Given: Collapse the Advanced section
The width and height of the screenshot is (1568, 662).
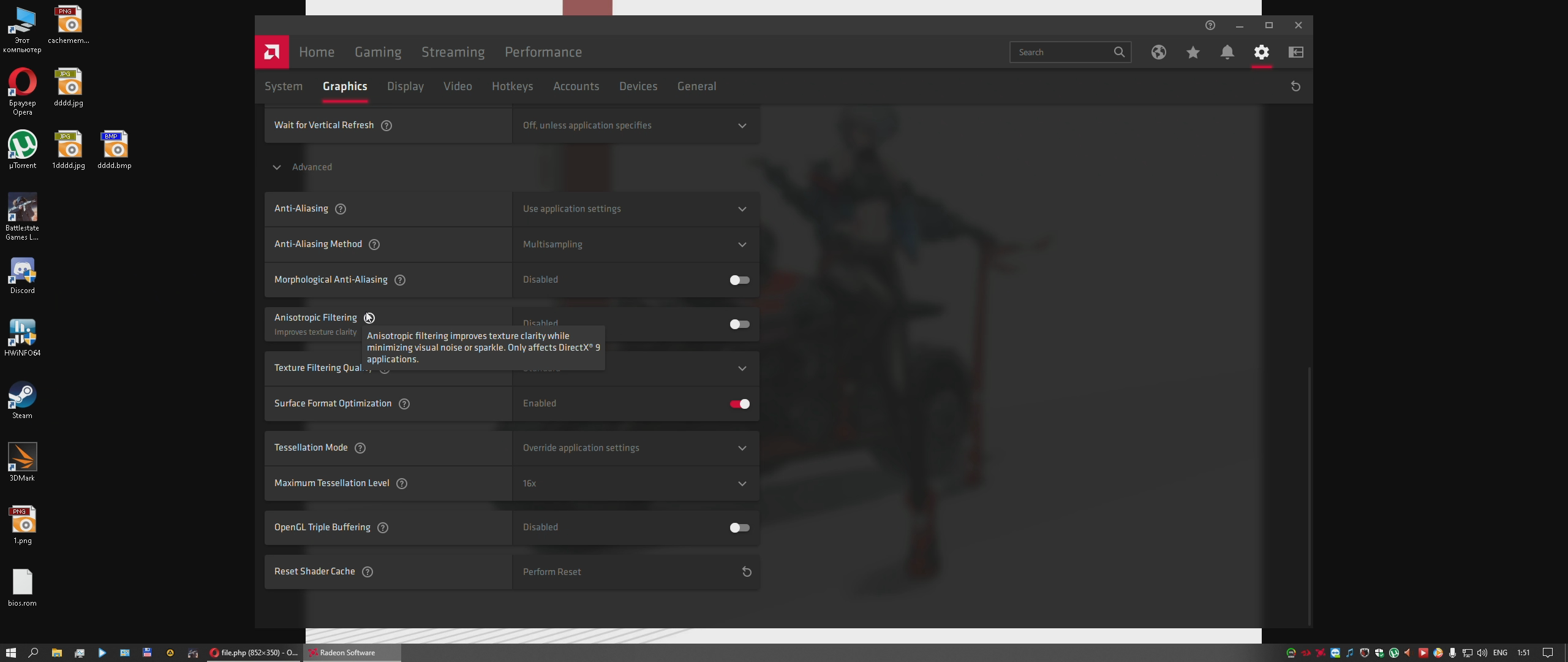Looking at the screenshot, I should 277,167.
